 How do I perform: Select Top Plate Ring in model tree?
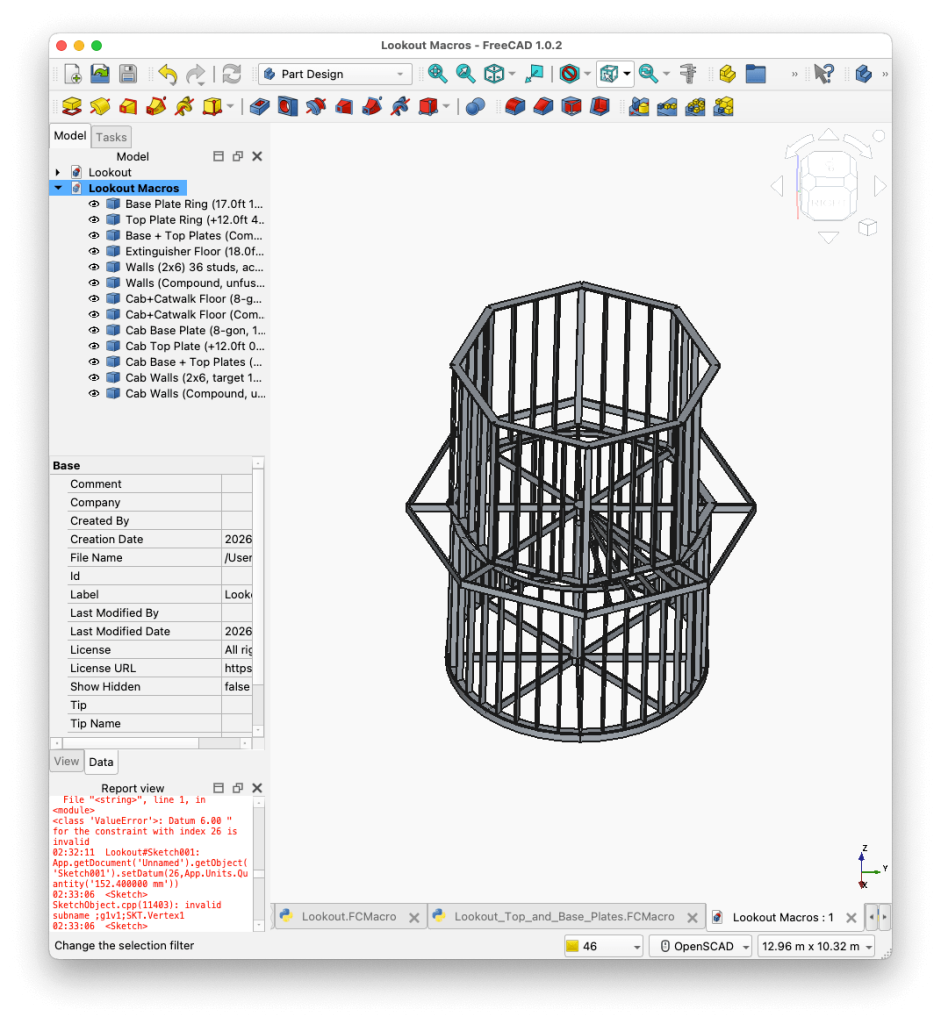click(x=193, y=220)
